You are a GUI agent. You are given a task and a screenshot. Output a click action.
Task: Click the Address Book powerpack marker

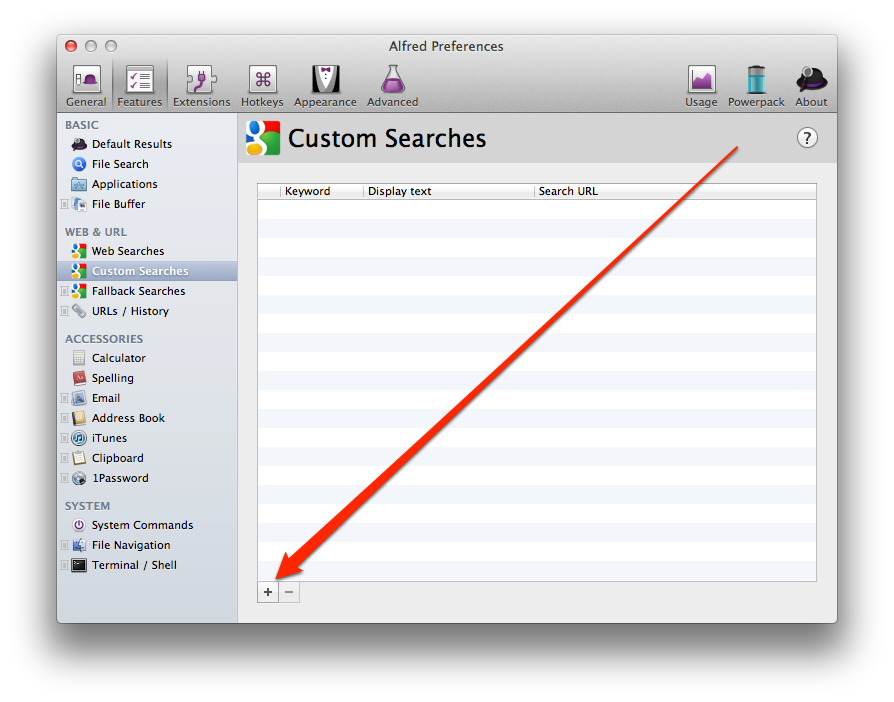[x=64, y=418]
